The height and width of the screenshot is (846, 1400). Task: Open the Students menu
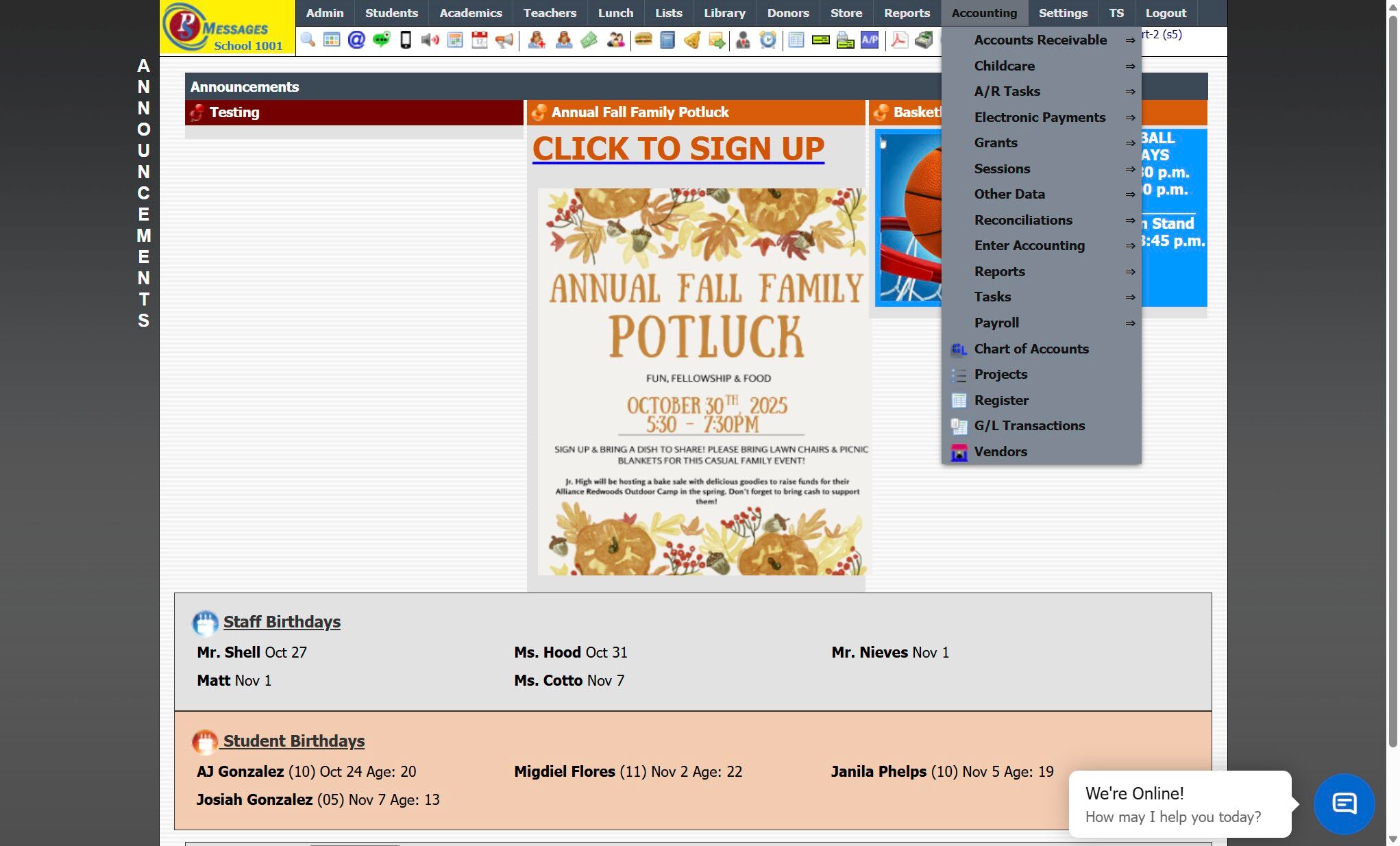pyautogui.click(x=391, y=13)
